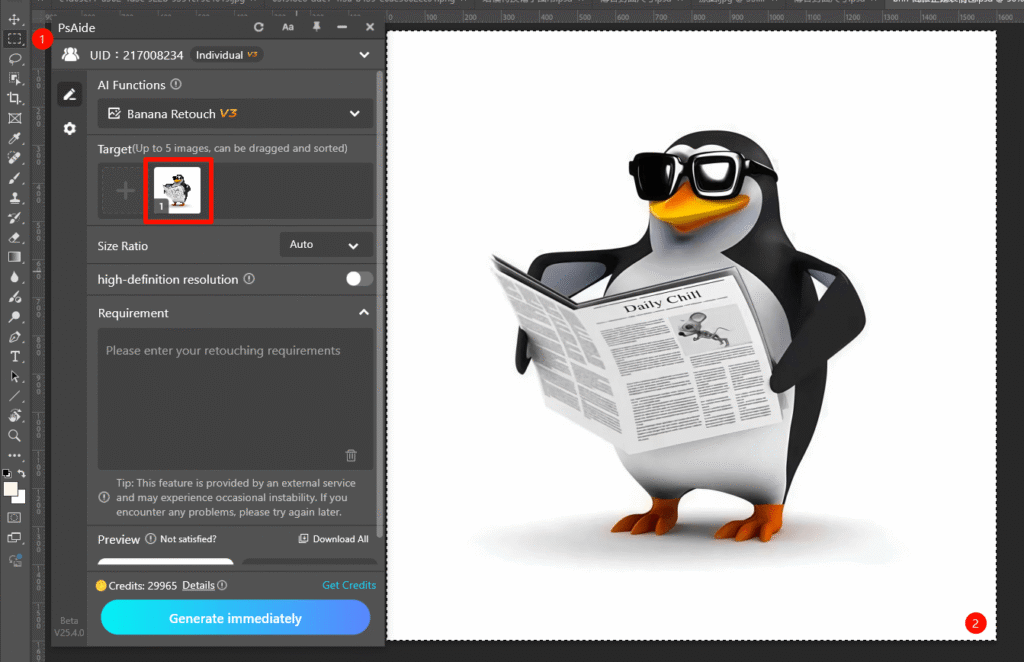Screen dimensions: 1024x662
Task: Select the Rectangular Marquee tool
Action: (15, 39)
